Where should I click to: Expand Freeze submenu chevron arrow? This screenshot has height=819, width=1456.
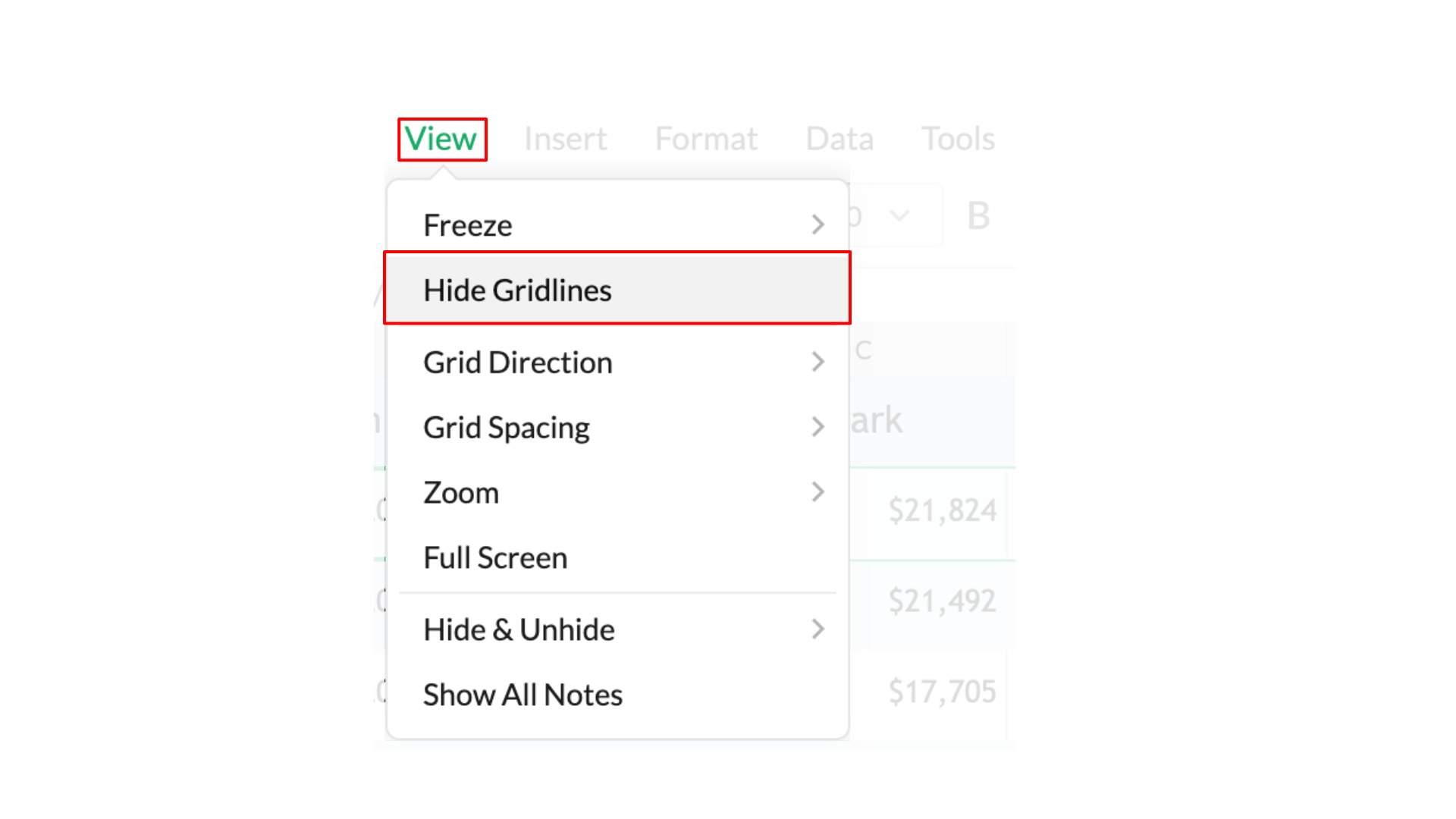coord(817,224)
